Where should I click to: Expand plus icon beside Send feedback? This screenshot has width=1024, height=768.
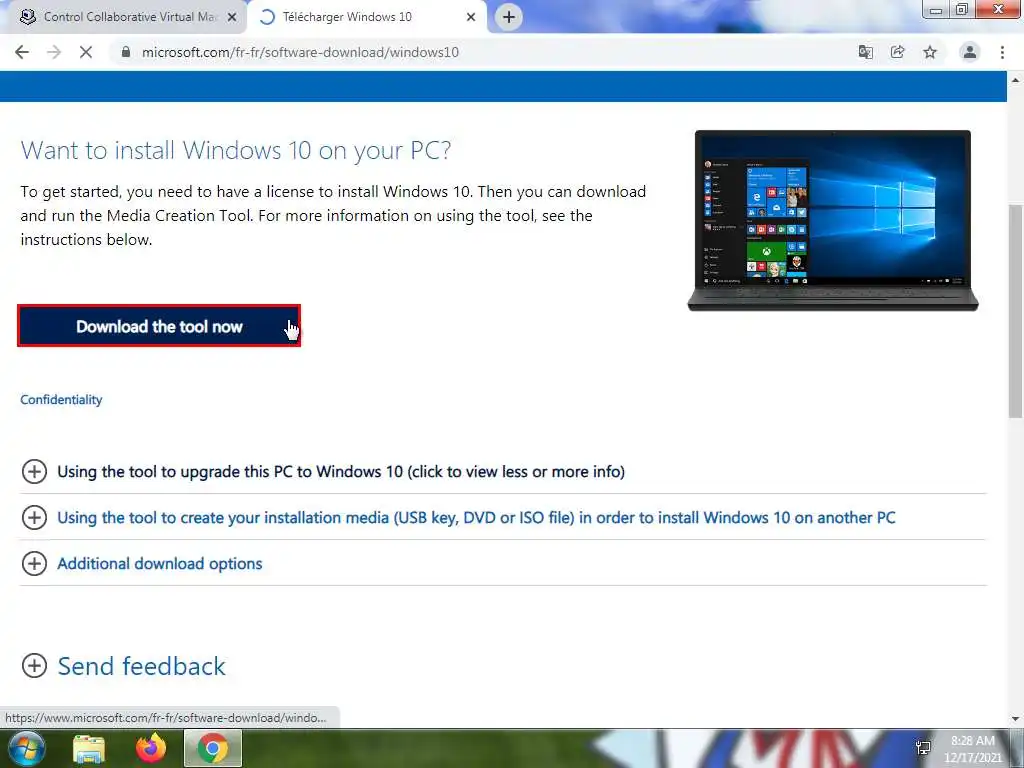pyautogui.click(x=34, y=666)
